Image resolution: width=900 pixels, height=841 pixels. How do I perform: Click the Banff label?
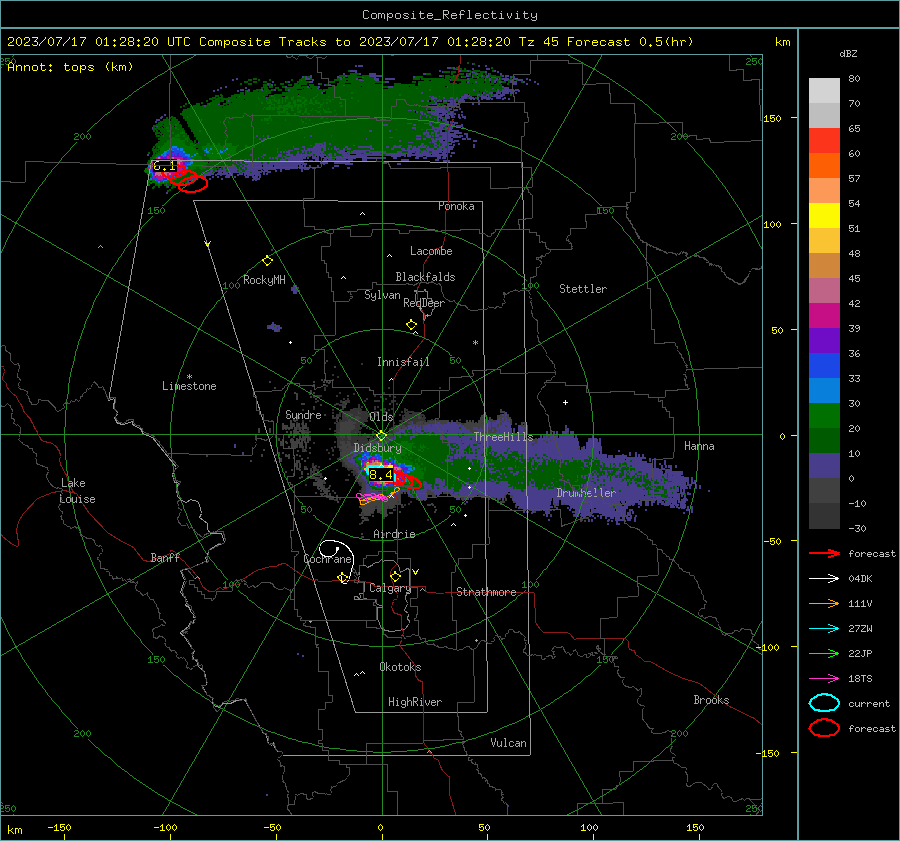(x=165, y=557)
